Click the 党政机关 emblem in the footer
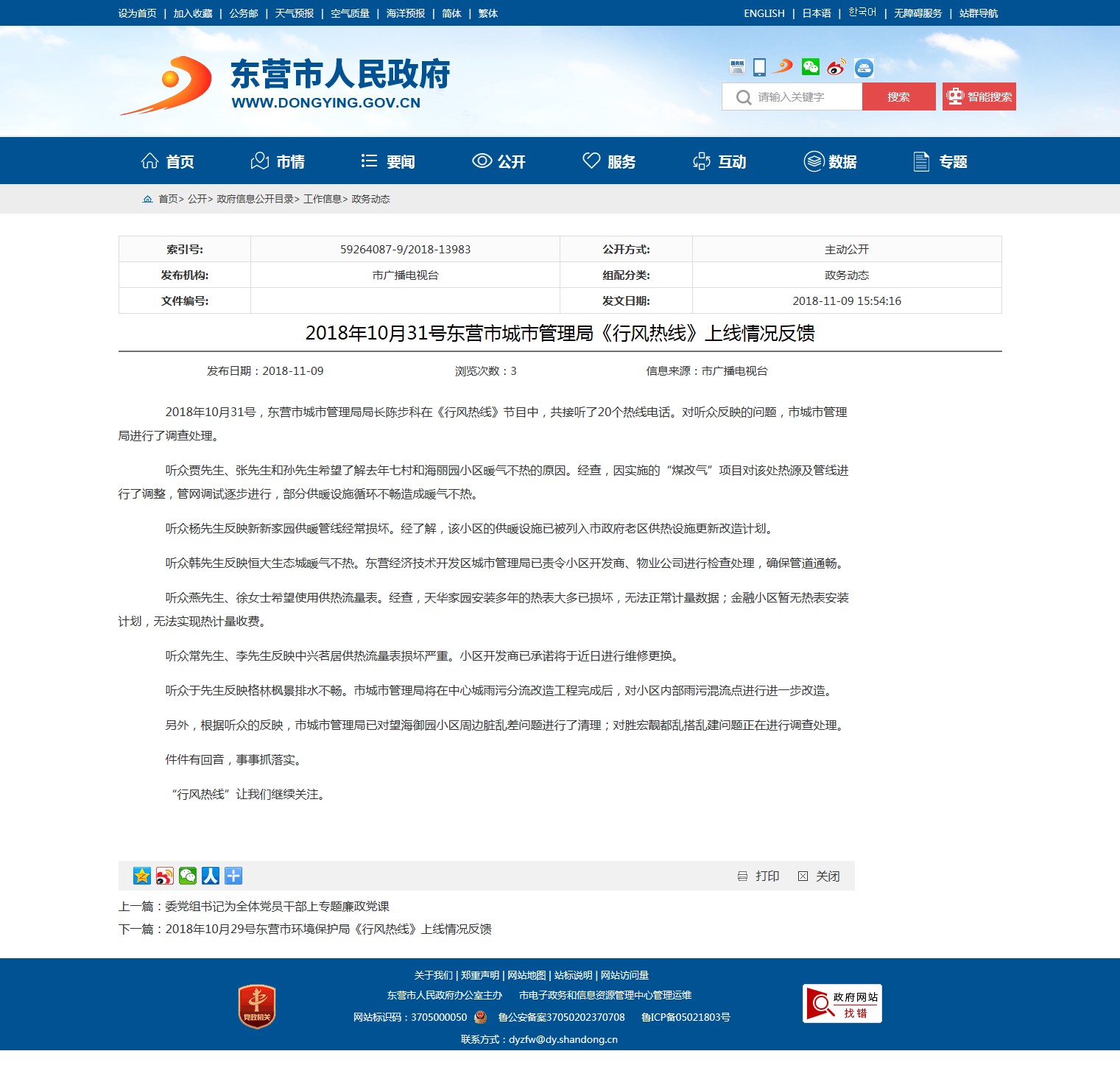1120x1065 pixels. [x=257, y=1006]
